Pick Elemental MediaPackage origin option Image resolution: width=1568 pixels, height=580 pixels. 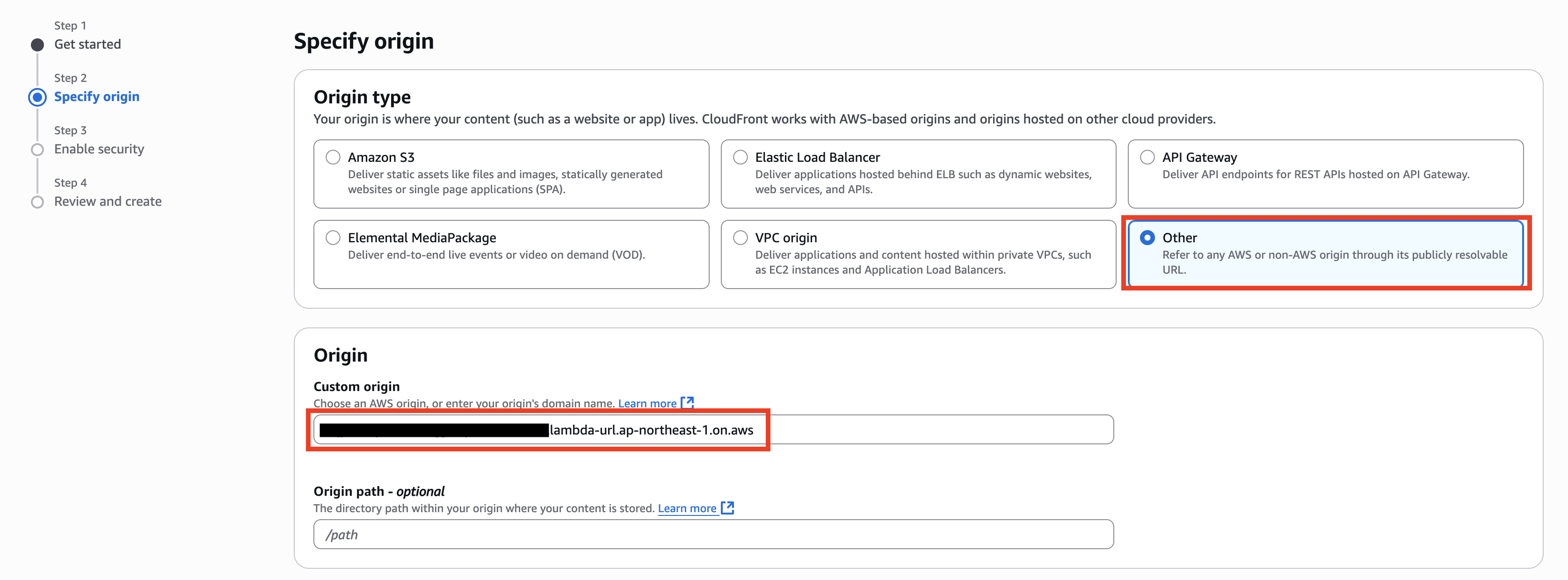(333, 237)
